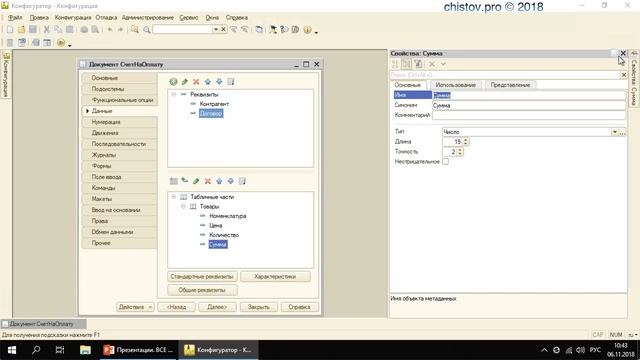The height and width of the screenshot is (360, 640).
Task: Open the Конфигурация menu
Action: (x=73, y=18)
